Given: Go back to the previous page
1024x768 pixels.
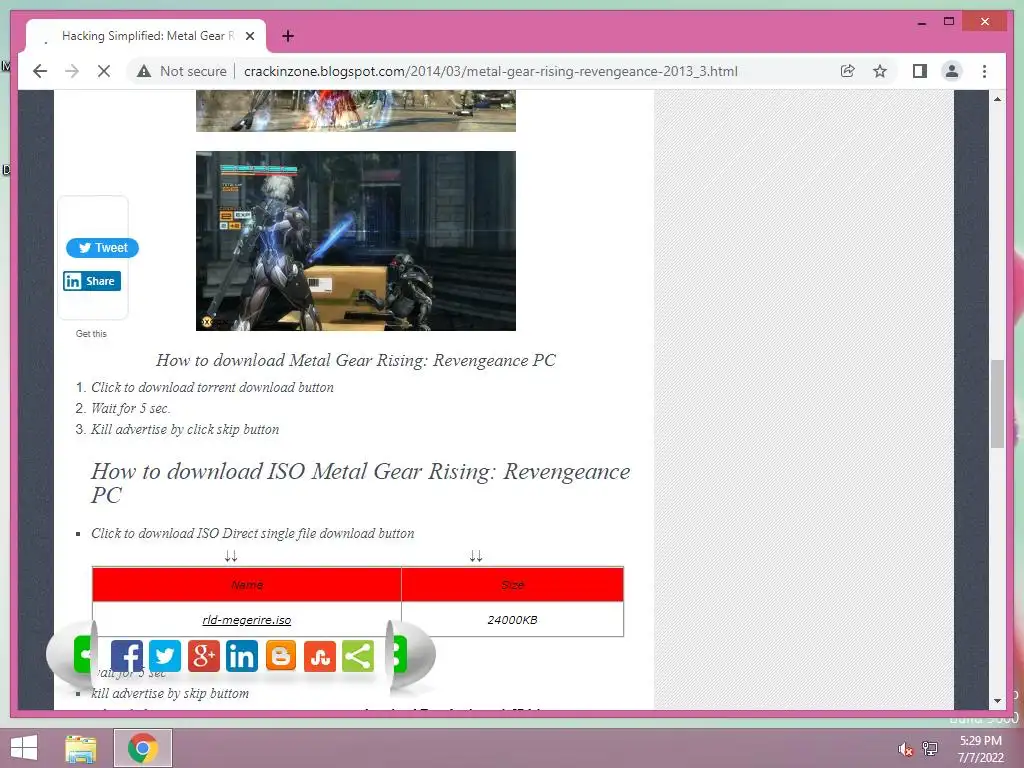Looking at the screenshot, I should pos(40,71).
